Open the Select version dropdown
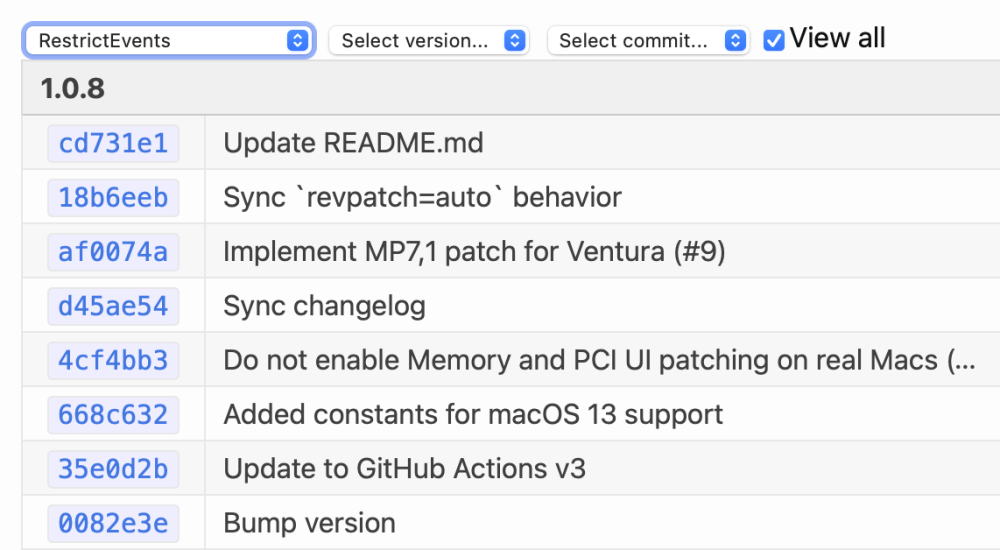Image resolution: width=1000 pixels, height=550 pixels. pyautogui.click(x=429, y=41)
